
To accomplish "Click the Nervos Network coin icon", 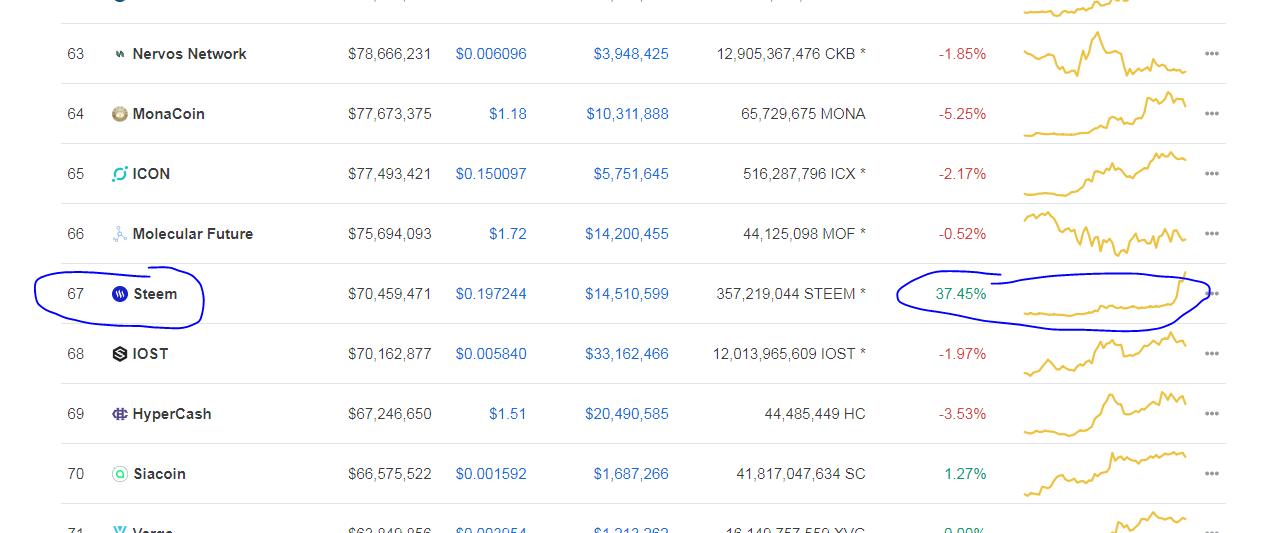I will [120, 54].
